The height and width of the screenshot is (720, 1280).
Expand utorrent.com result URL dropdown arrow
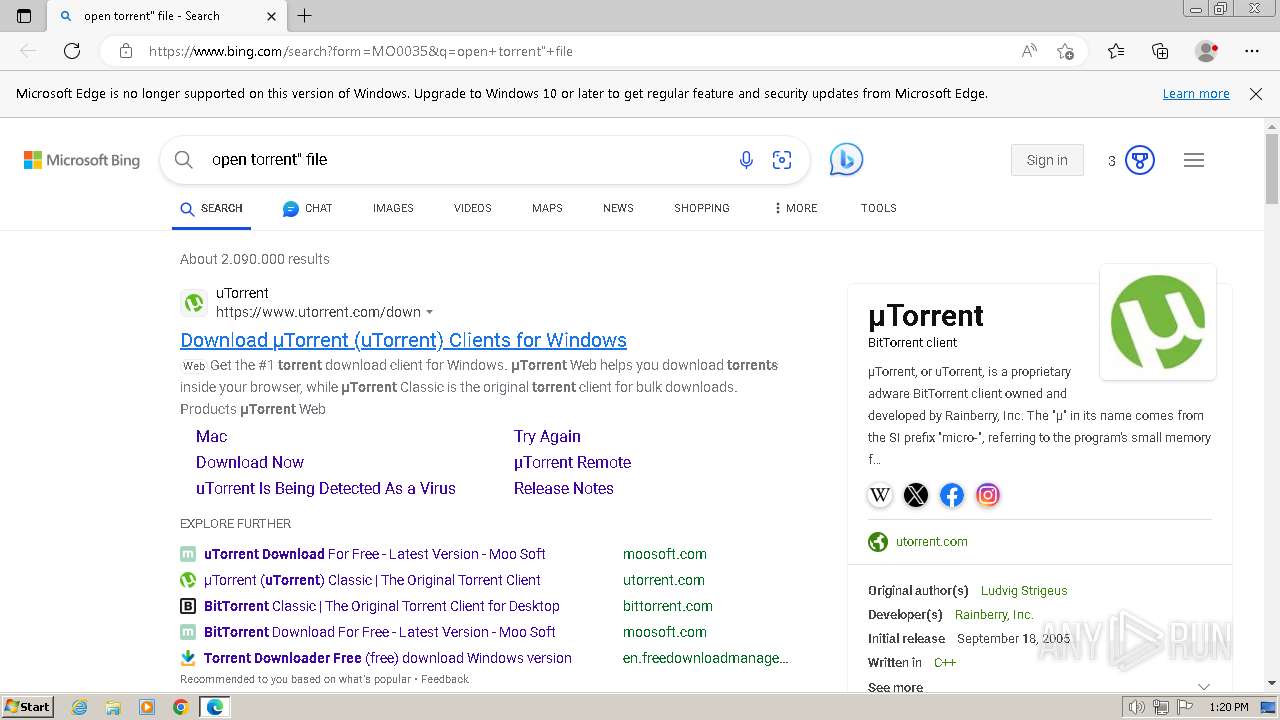[430, 312]
